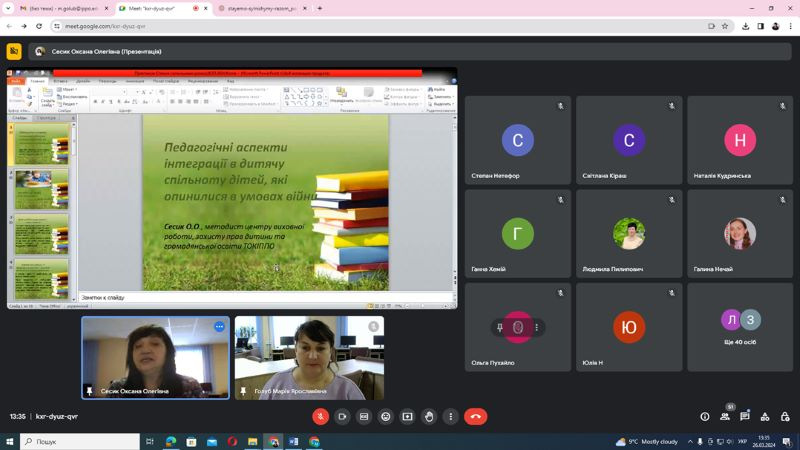This screenshot has width=800, height=450.
Task: Click camera-in-use indicator in address bar
Action: coord(711,26)
